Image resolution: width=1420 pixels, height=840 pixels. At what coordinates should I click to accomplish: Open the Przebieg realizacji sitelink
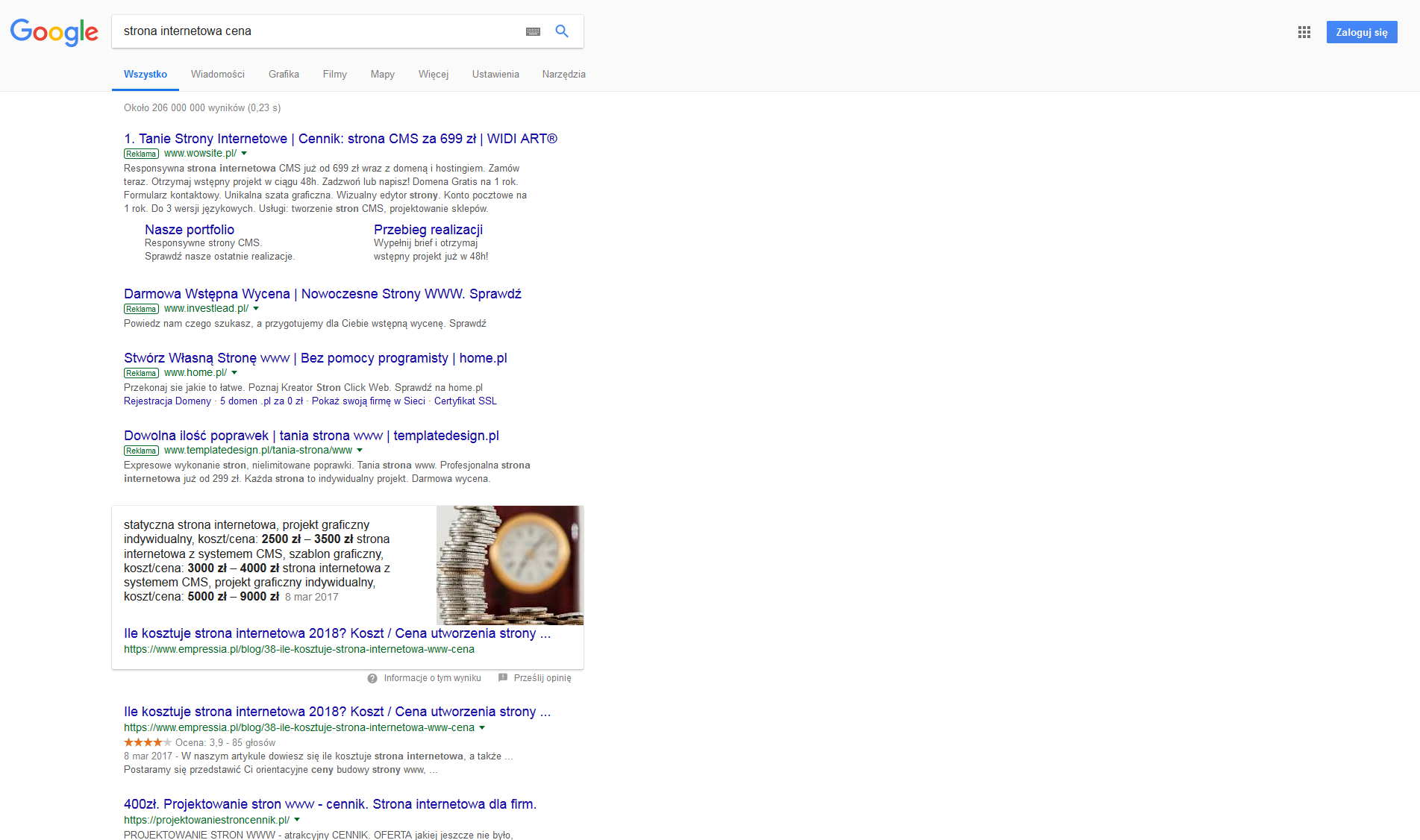[x=428, y=230]
